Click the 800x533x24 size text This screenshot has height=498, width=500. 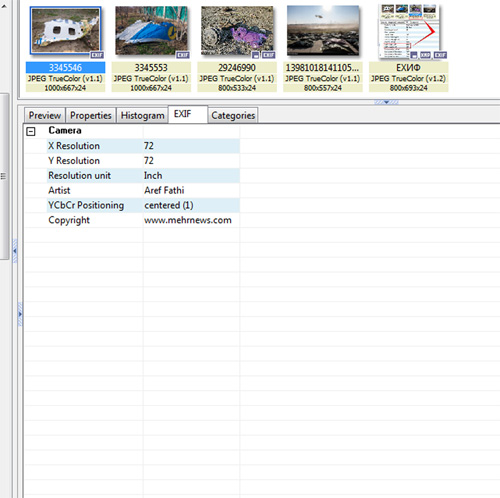coord(237,88)
